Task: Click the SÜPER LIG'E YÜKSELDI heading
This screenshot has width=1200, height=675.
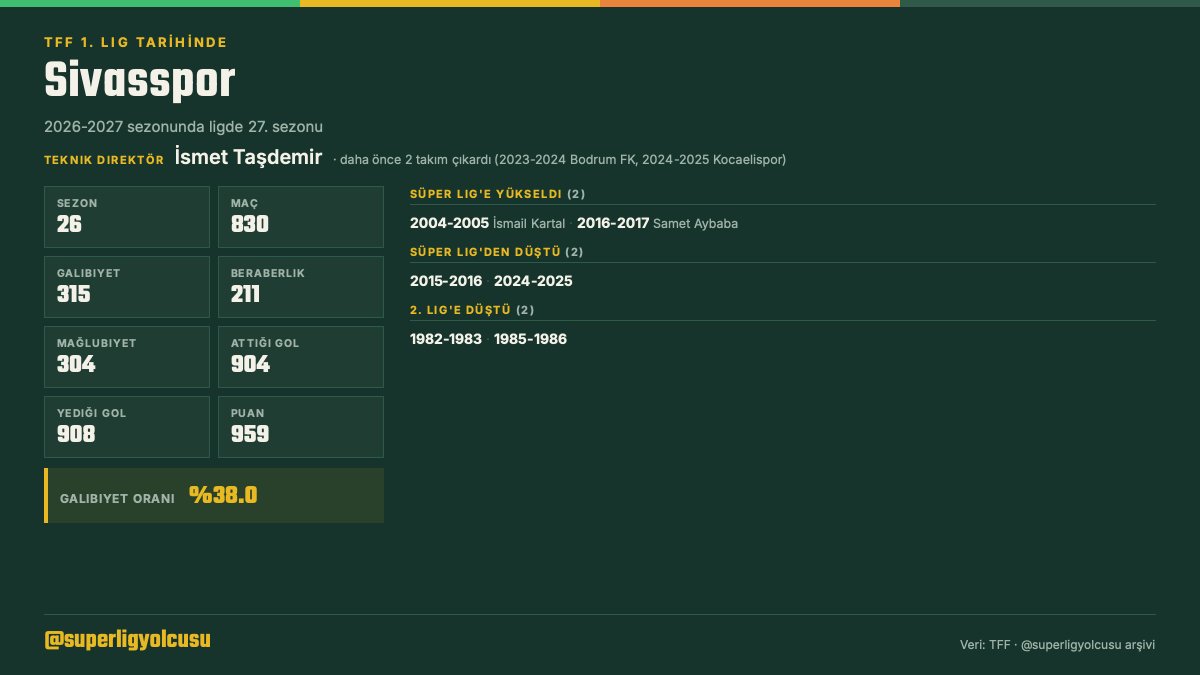Action: [x=486, y=194]
